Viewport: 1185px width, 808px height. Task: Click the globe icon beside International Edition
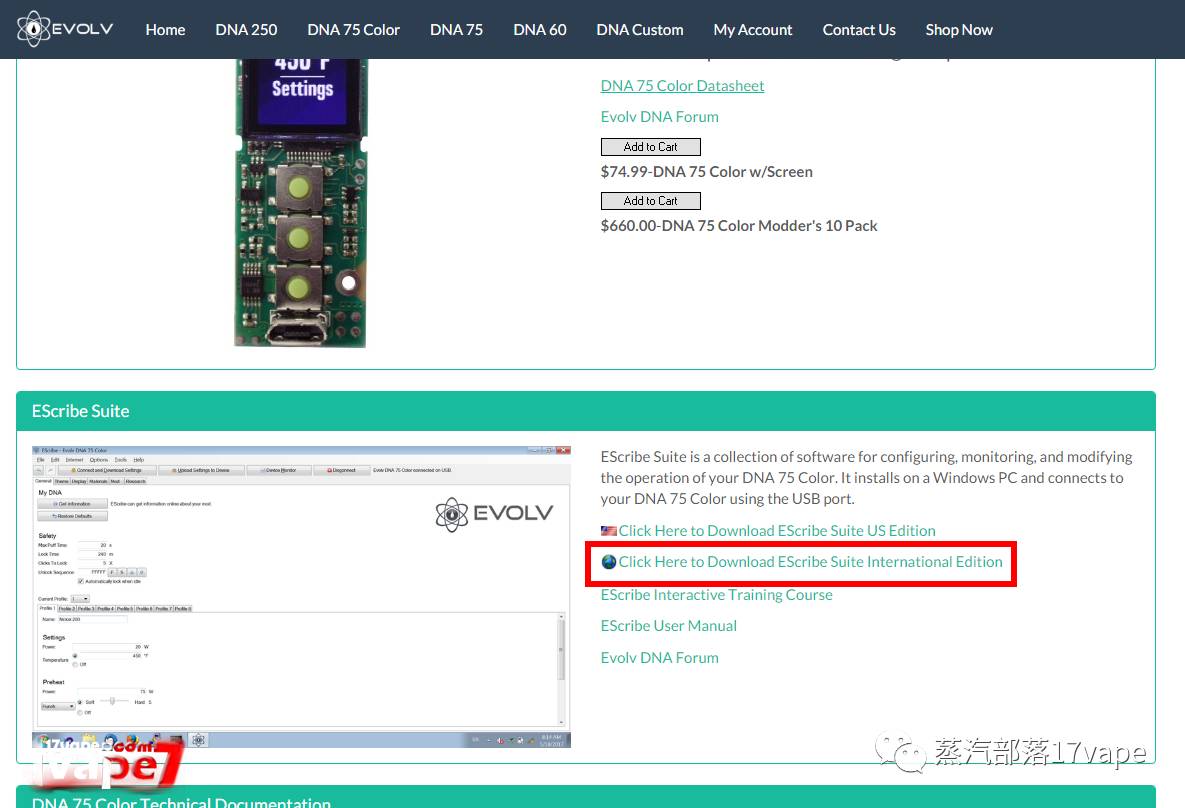click(x=608, y=562)
